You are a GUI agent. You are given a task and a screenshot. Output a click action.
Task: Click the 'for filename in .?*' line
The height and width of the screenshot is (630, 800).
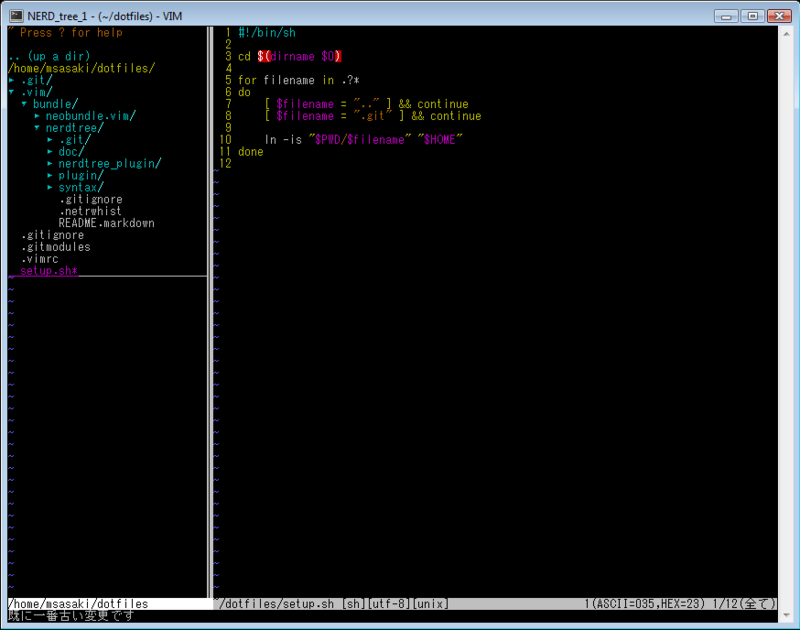click(x=299, y=80)
